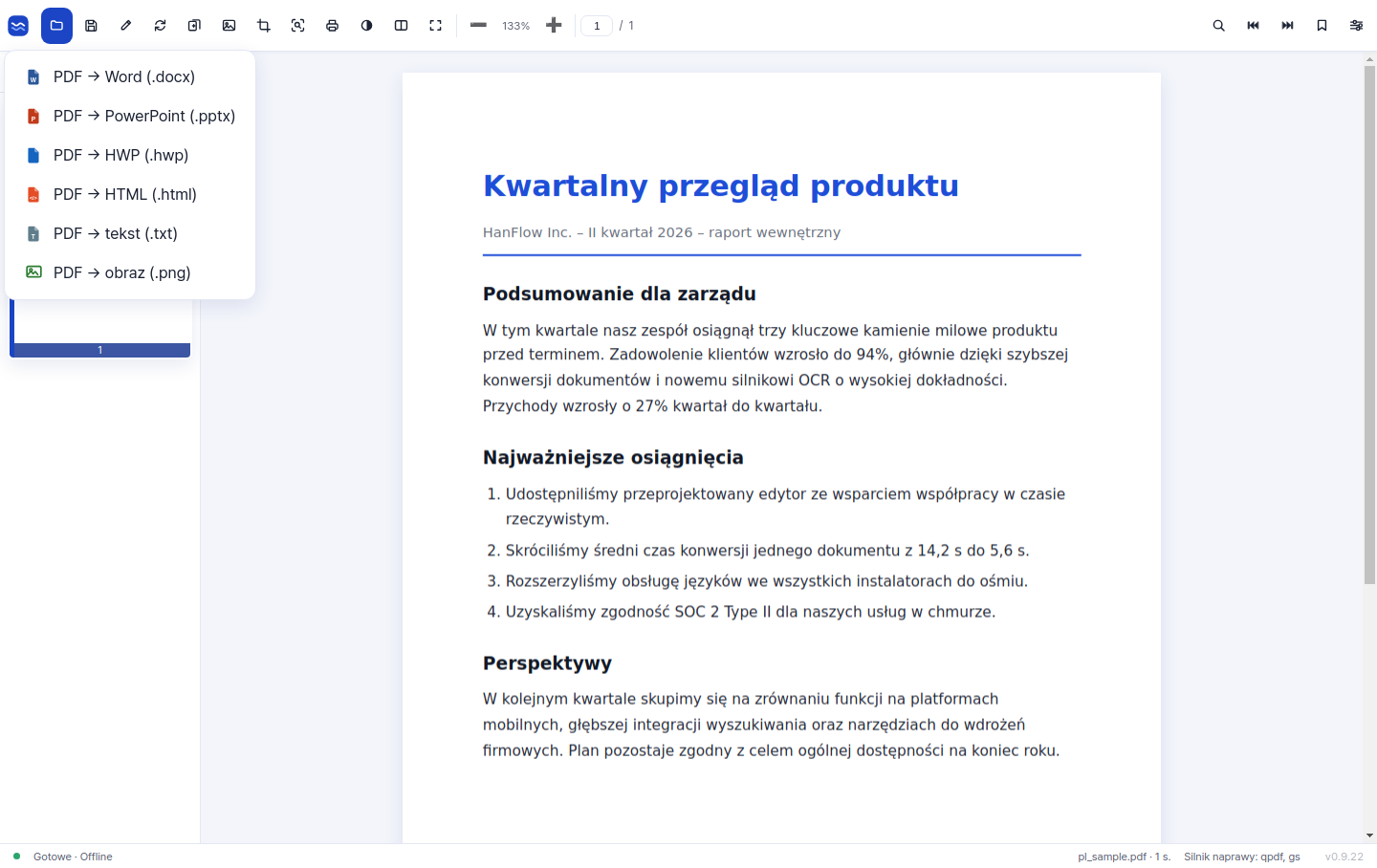Choose PDF → obraz (.png)

click(x=130, y=272)
